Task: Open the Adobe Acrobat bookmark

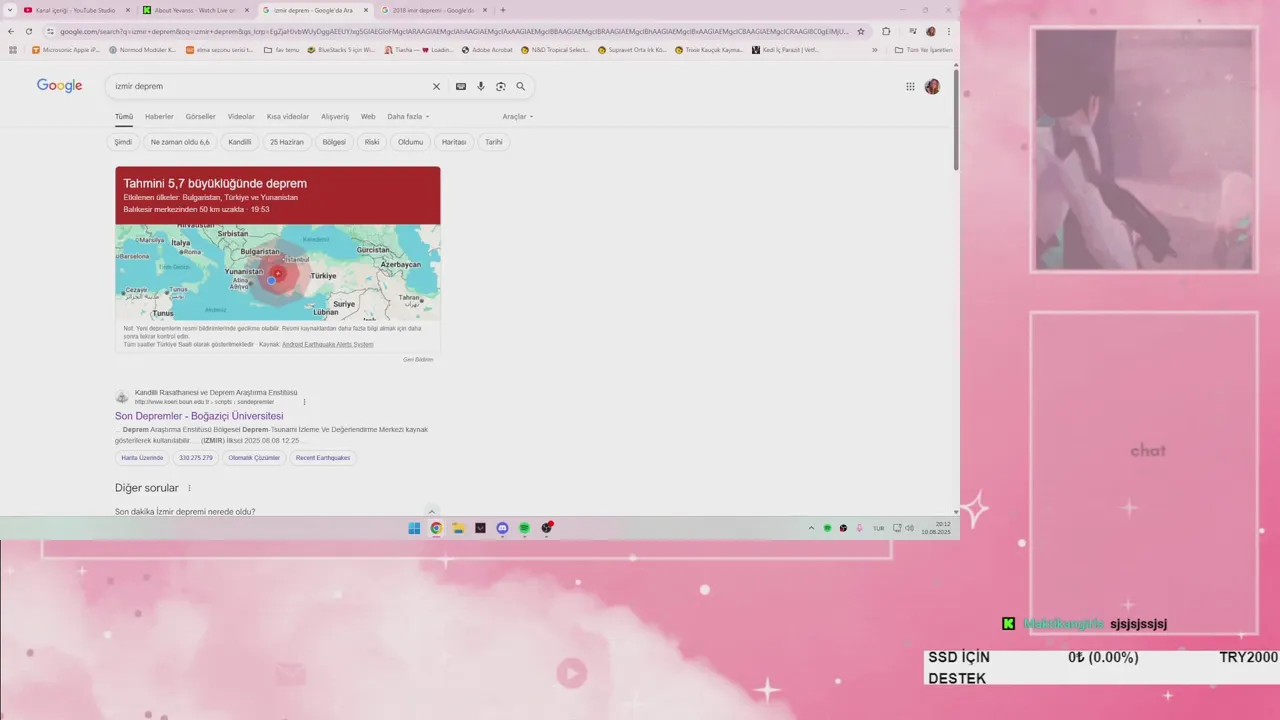Action: [x=487, y=49]
